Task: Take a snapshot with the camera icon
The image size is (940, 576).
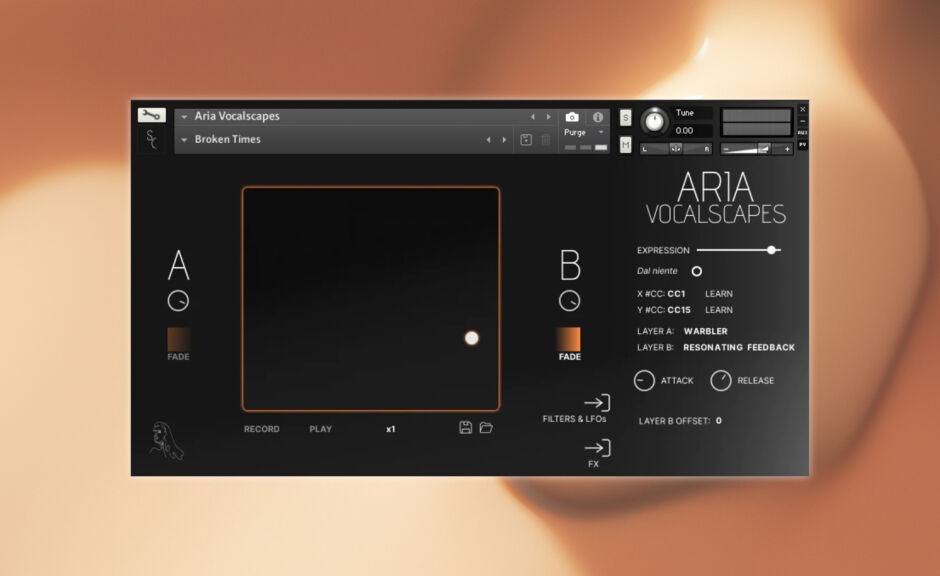Action: (572, 117)
